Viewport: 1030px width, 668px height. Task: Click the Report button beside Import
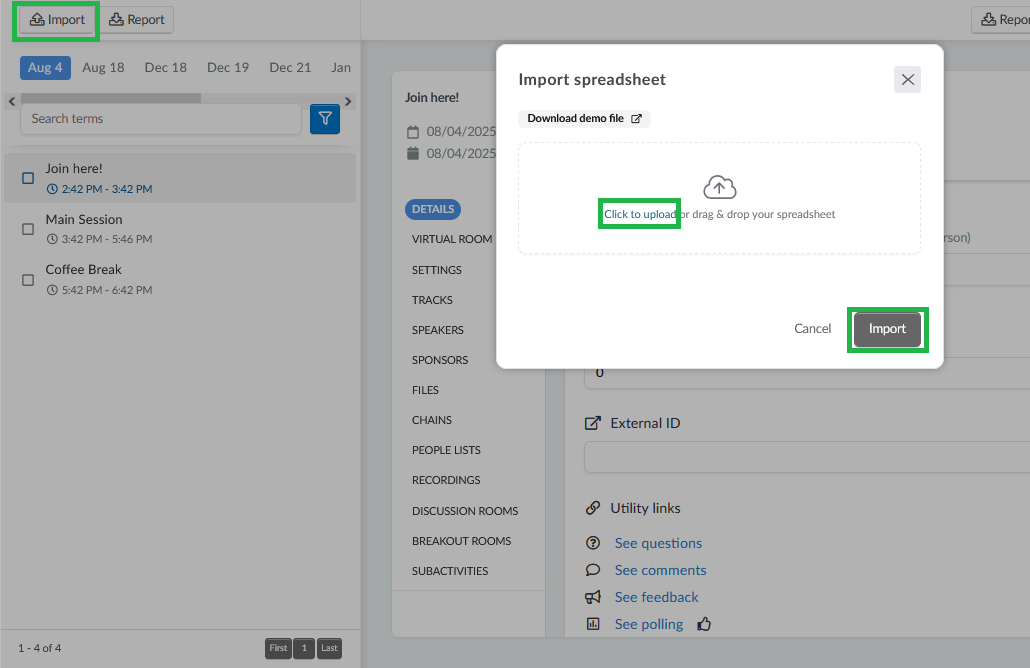[137, 20]
